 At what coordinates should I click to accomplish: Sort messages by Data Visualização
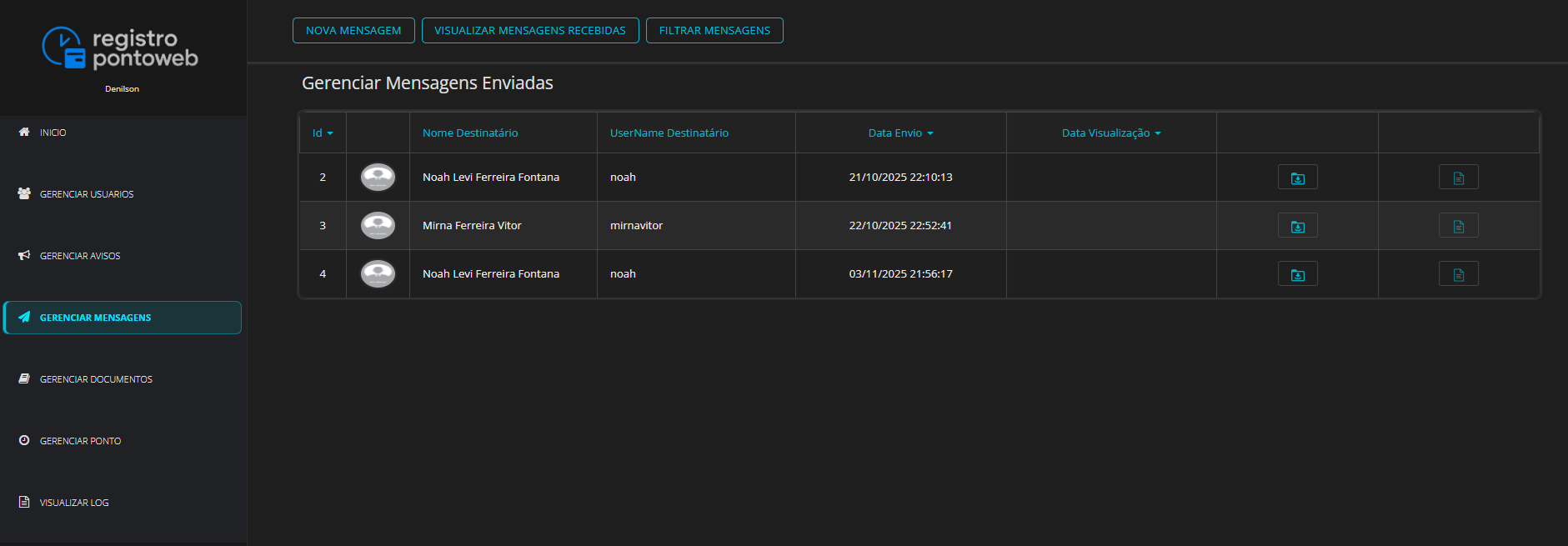[1110, 133]
